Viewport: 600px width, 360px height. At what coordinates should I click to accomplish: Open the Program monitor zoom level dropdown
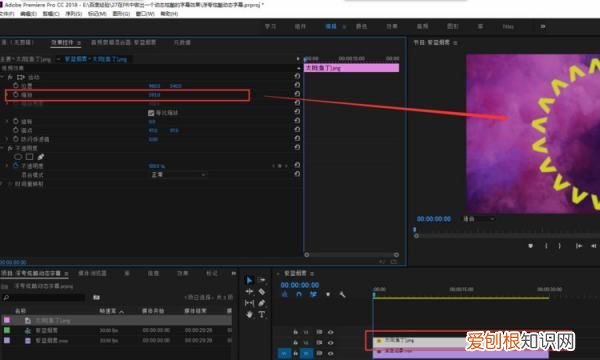478,219
